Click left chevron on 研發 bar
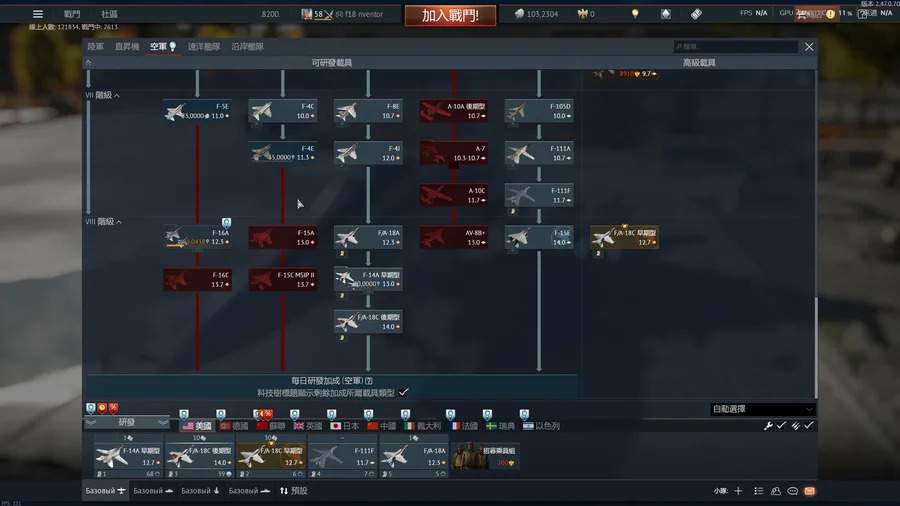The image size is (900, 506). coord(91,423)
